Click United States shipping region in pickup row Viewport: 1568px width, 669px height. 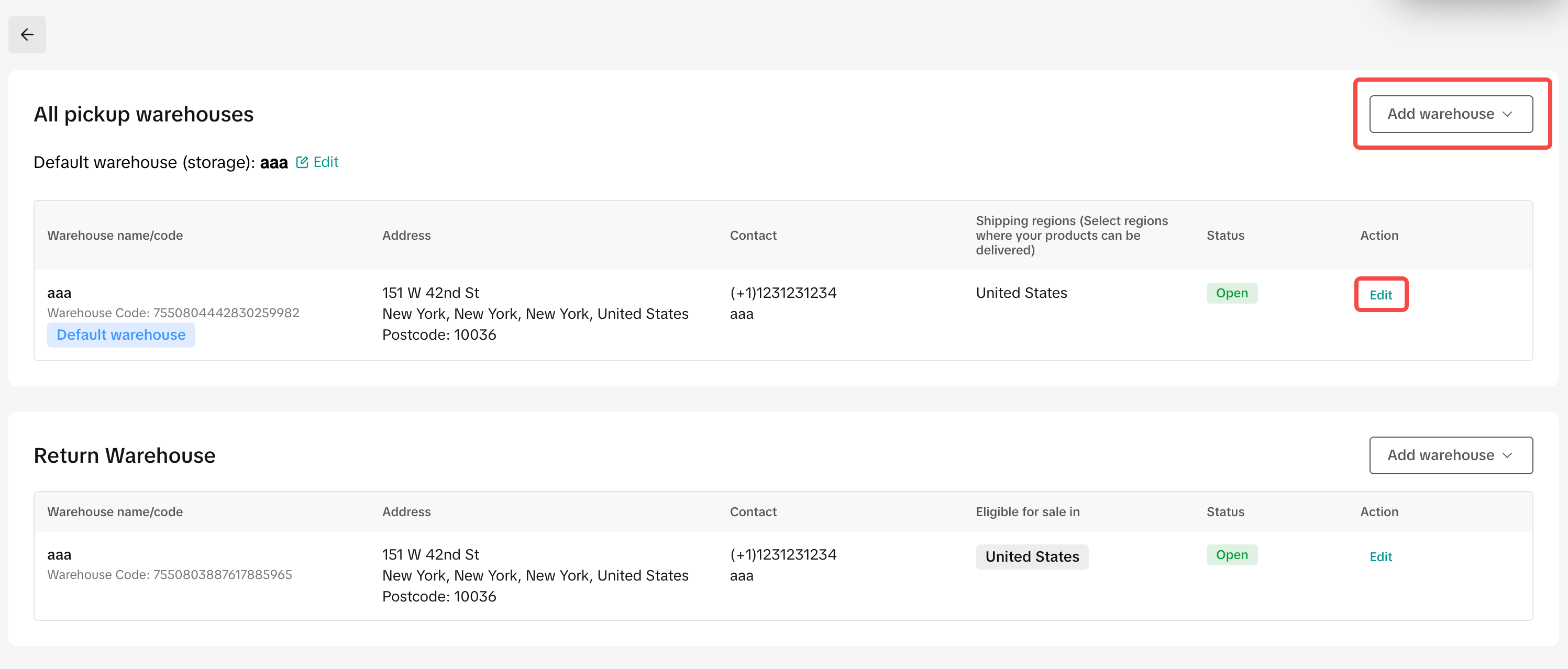click(x=1021, y=293)
